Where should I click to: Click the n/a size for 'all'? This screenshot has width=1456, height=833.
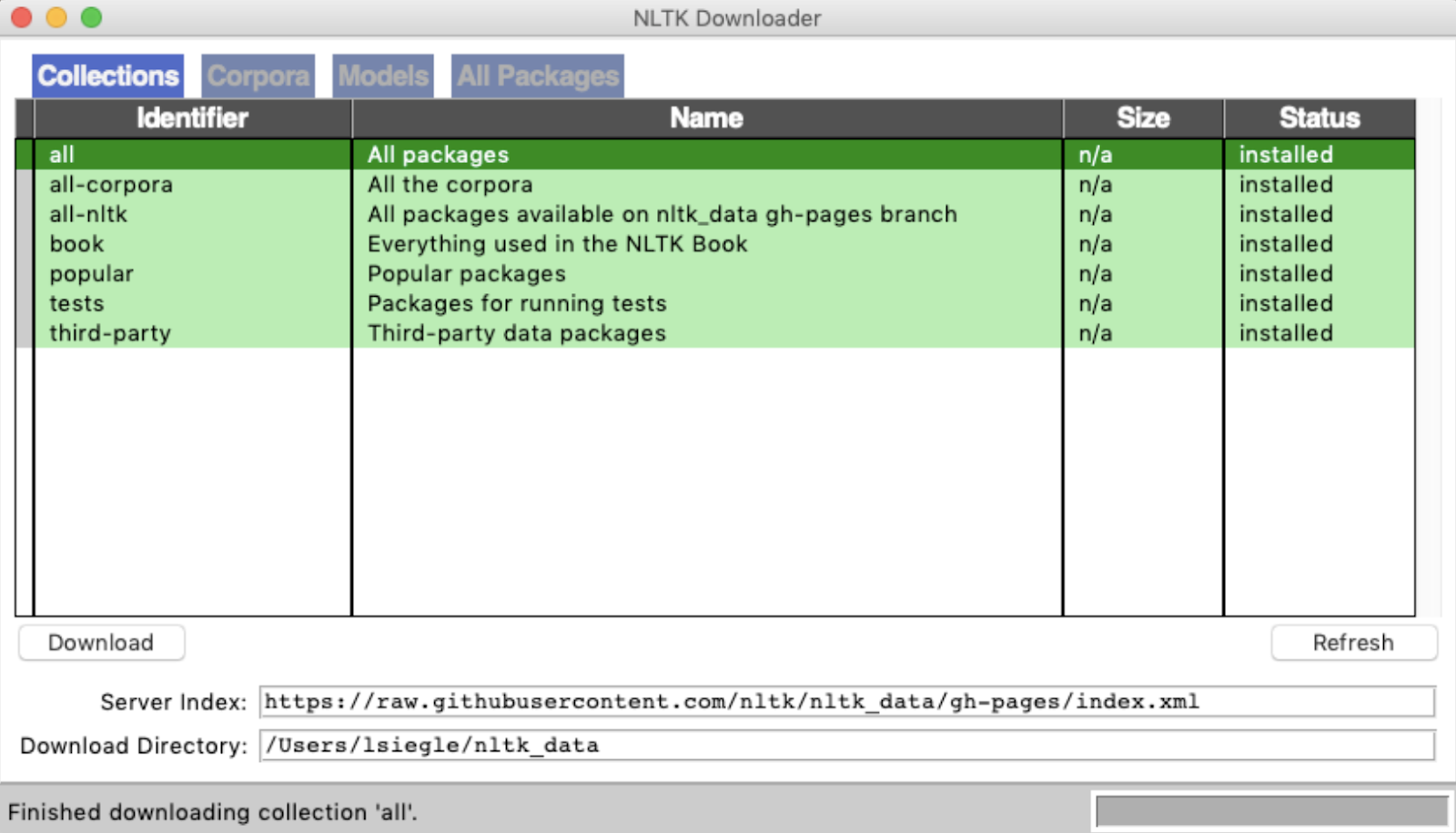1095,155
